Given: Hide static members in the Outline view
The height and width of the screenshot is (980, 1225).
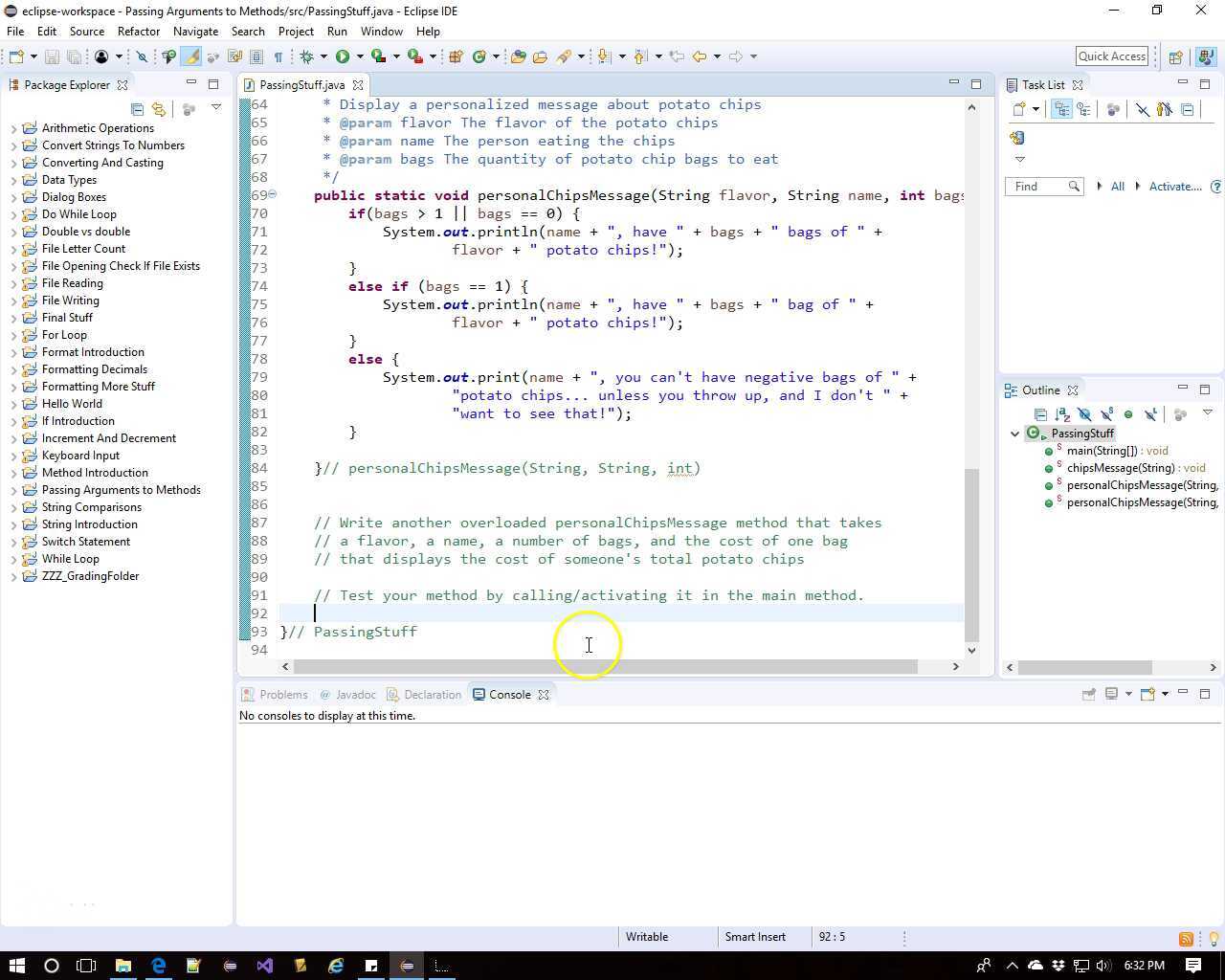Looking at the screenshot, I should coord(1106,414).
